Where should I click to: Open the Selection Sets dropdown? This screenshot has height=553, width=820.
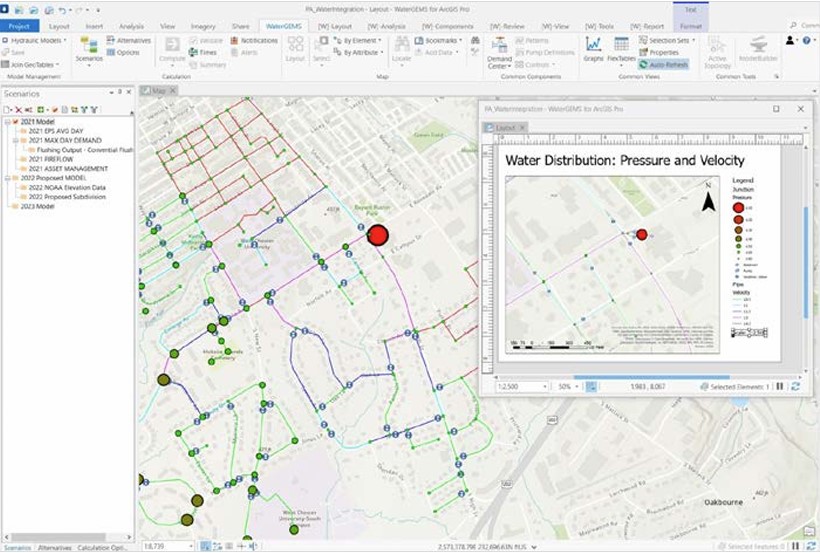tap(667, 40)
